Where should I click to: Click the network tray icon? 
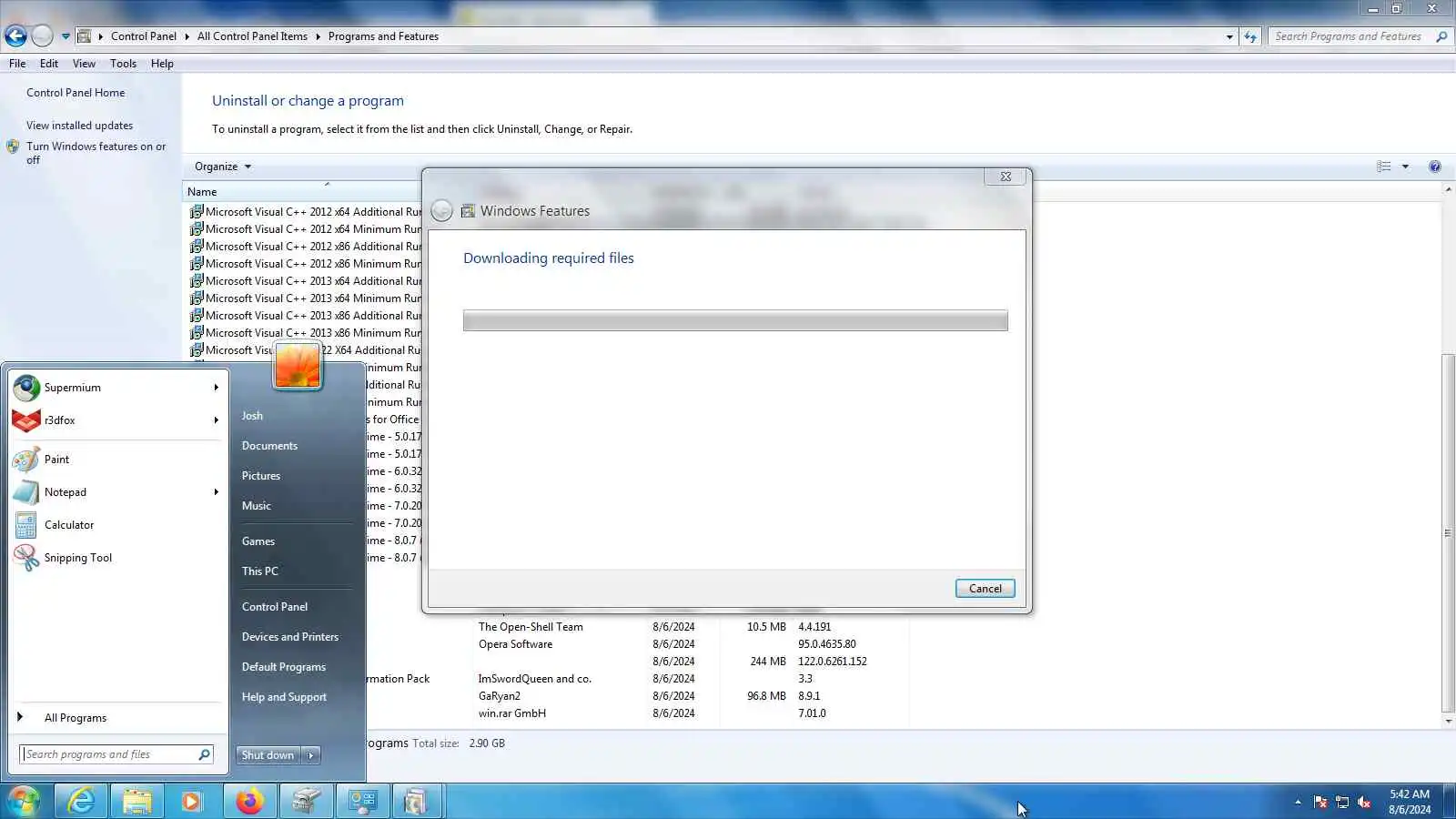[x=1342, y=802]
